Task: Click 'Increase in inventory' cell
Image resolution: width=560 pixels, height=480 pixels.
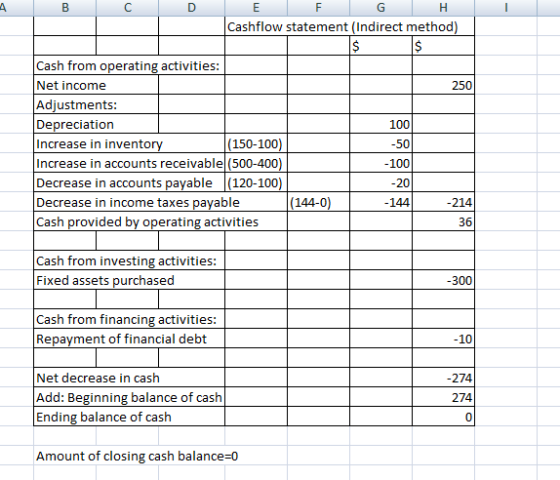Action: [129, 144]
